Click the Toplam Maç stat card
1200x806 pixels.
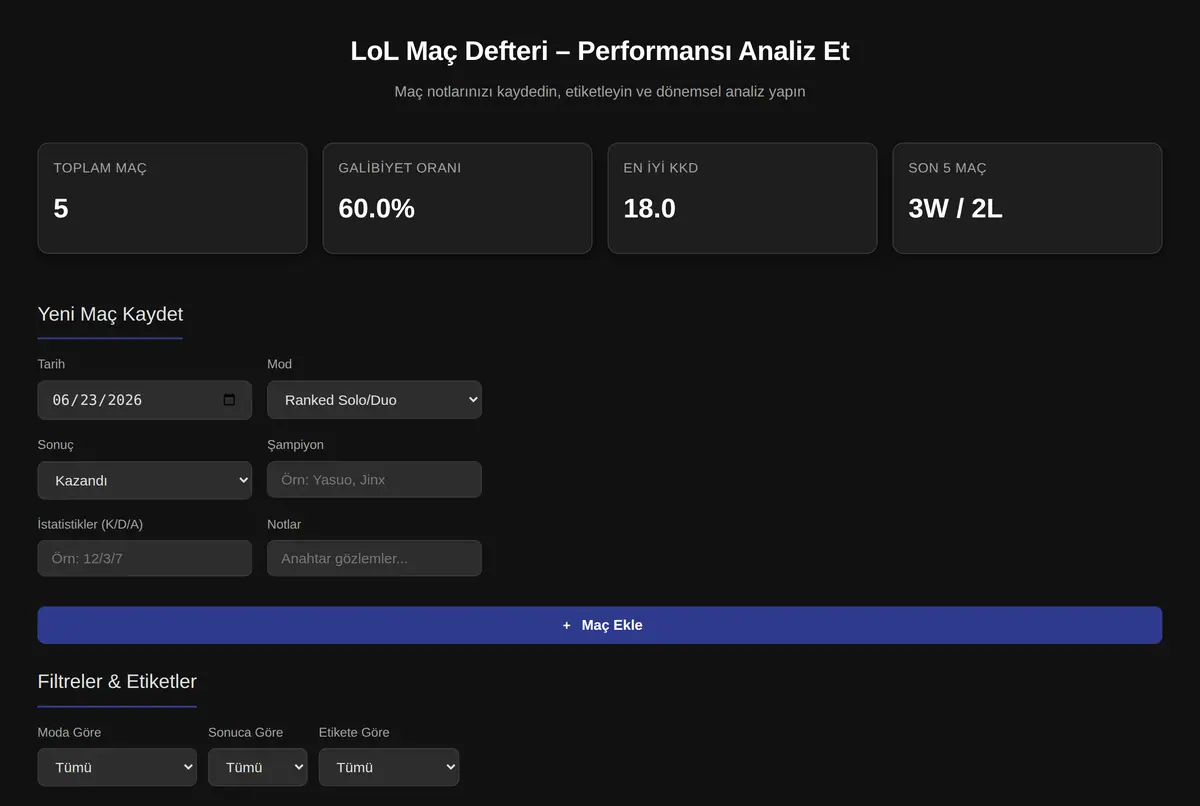[x=172, y=198]
